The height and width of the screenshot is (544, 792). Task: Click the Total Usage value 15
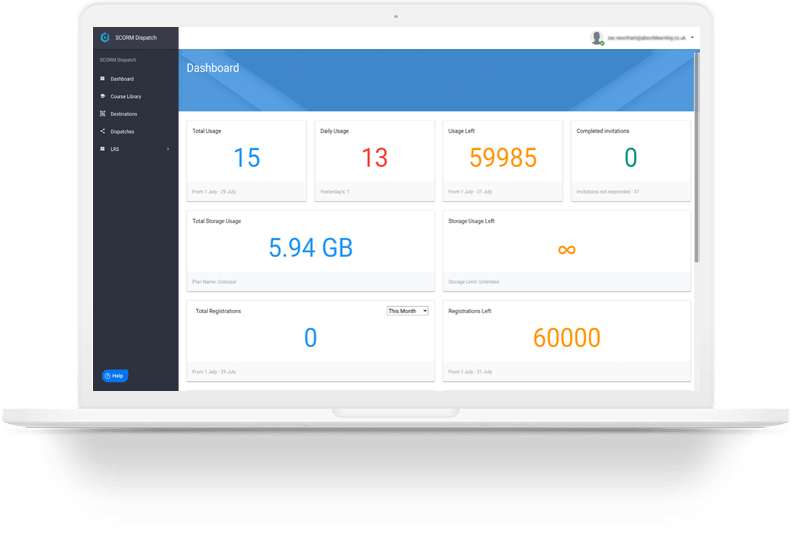(x=247, y=158)
